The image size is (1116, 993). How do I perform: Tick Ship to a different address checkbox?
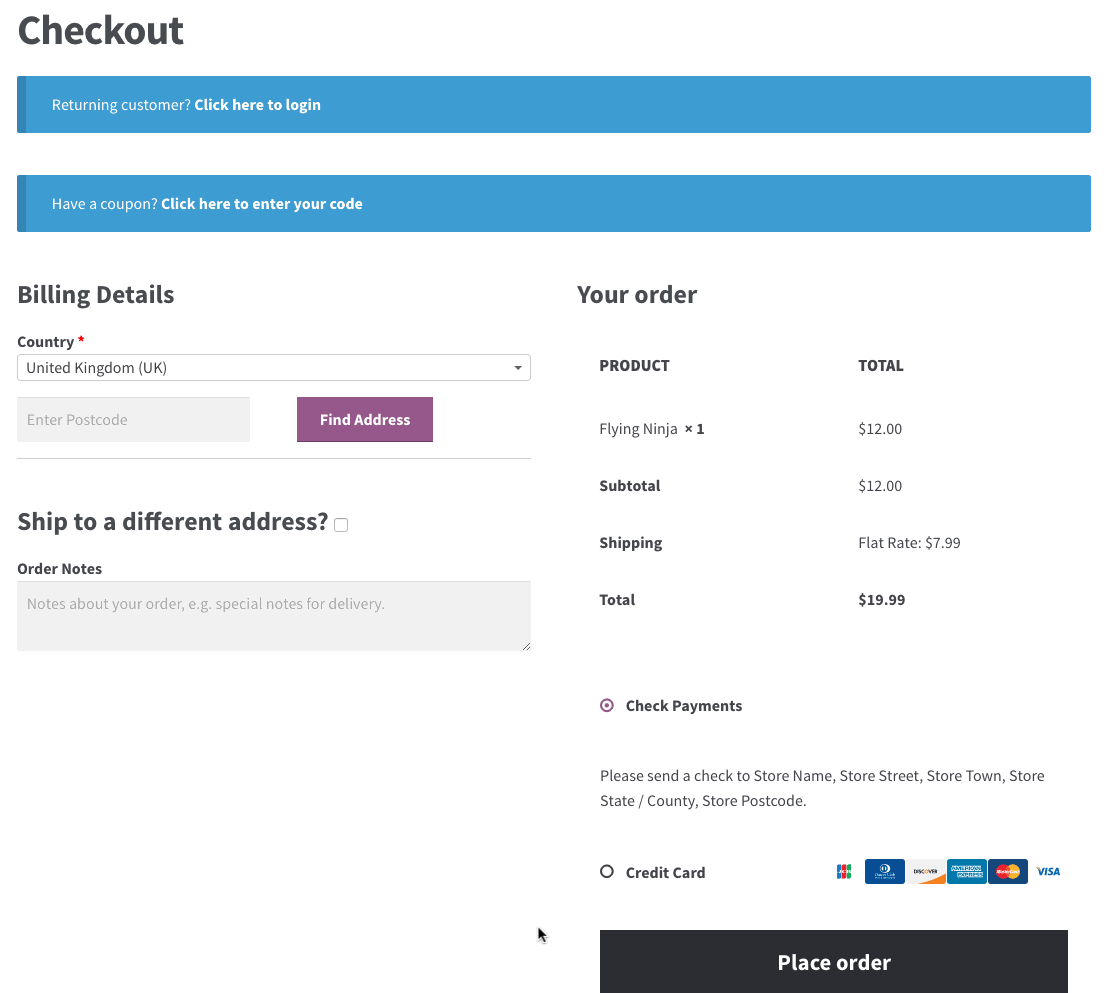(341, 525)
